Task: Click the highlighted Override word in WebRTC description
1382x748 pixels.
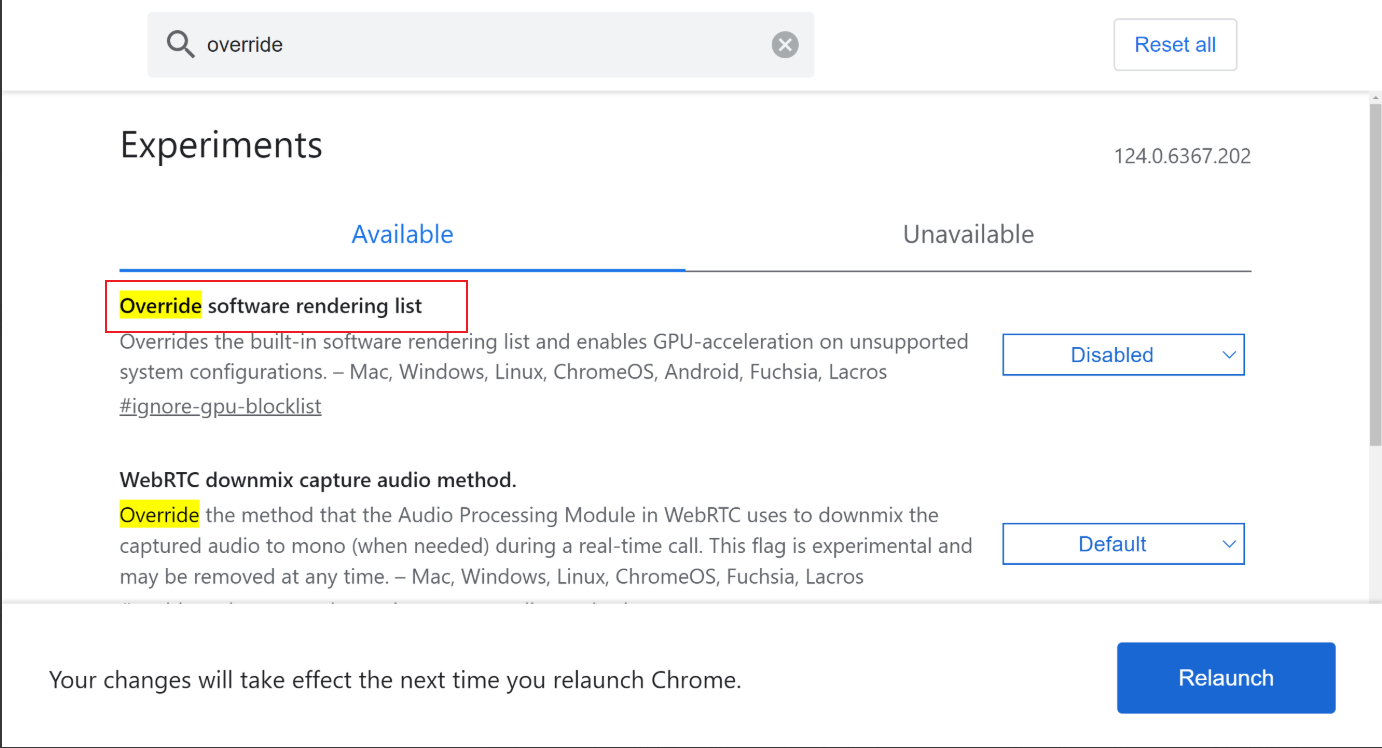Action: coord(159,514)
